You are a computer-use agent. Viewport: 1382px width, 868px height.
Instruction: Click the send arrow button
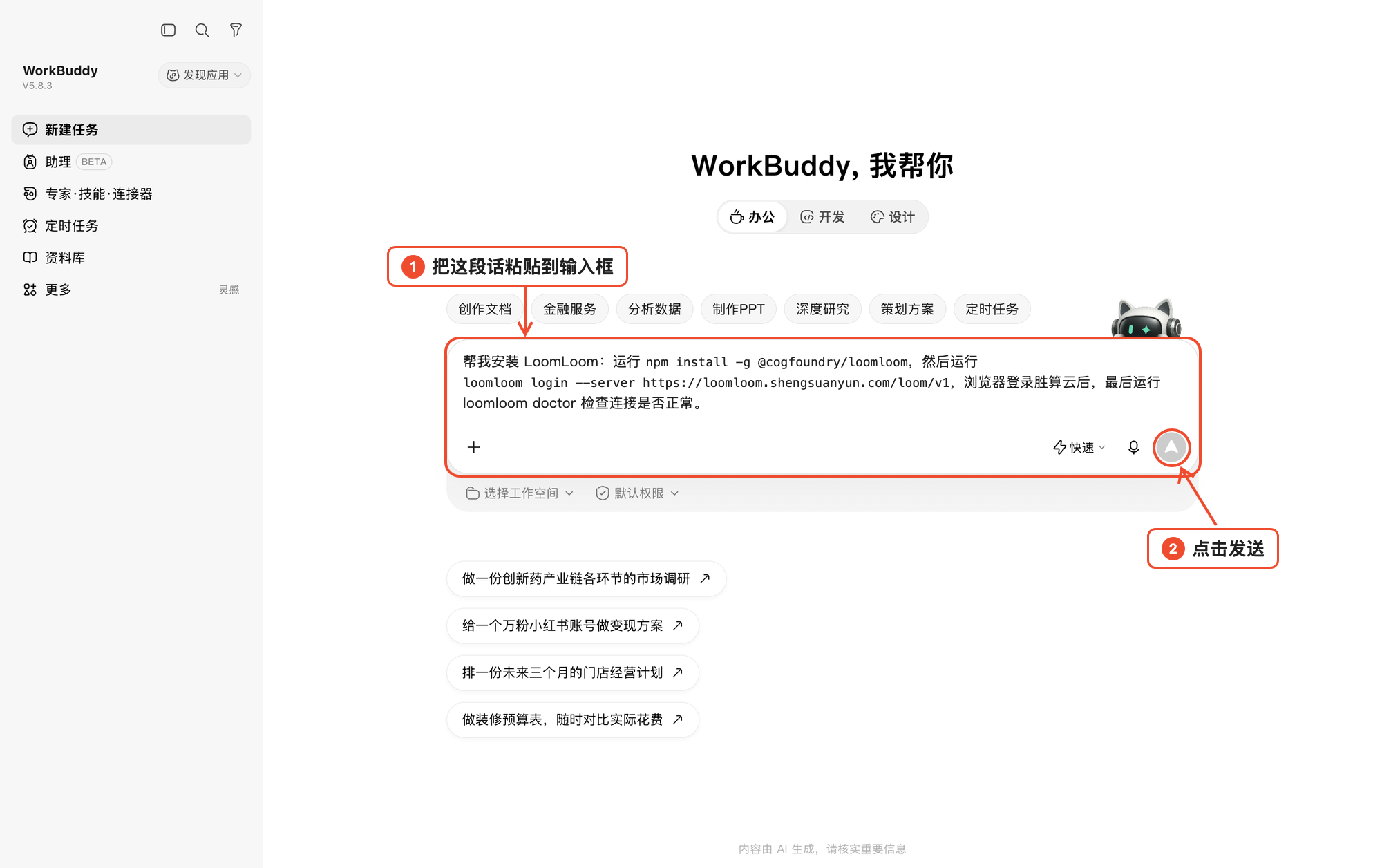tap(1172, 448)
